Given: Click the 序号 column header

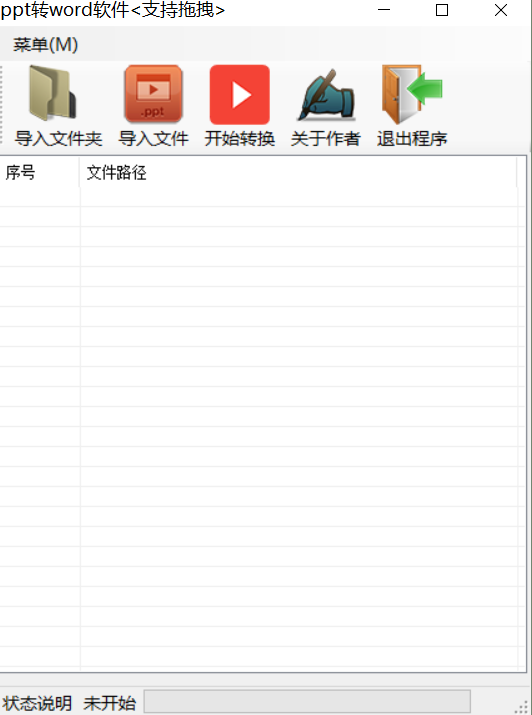Looking at the screenshot, I should click(40, 172).
